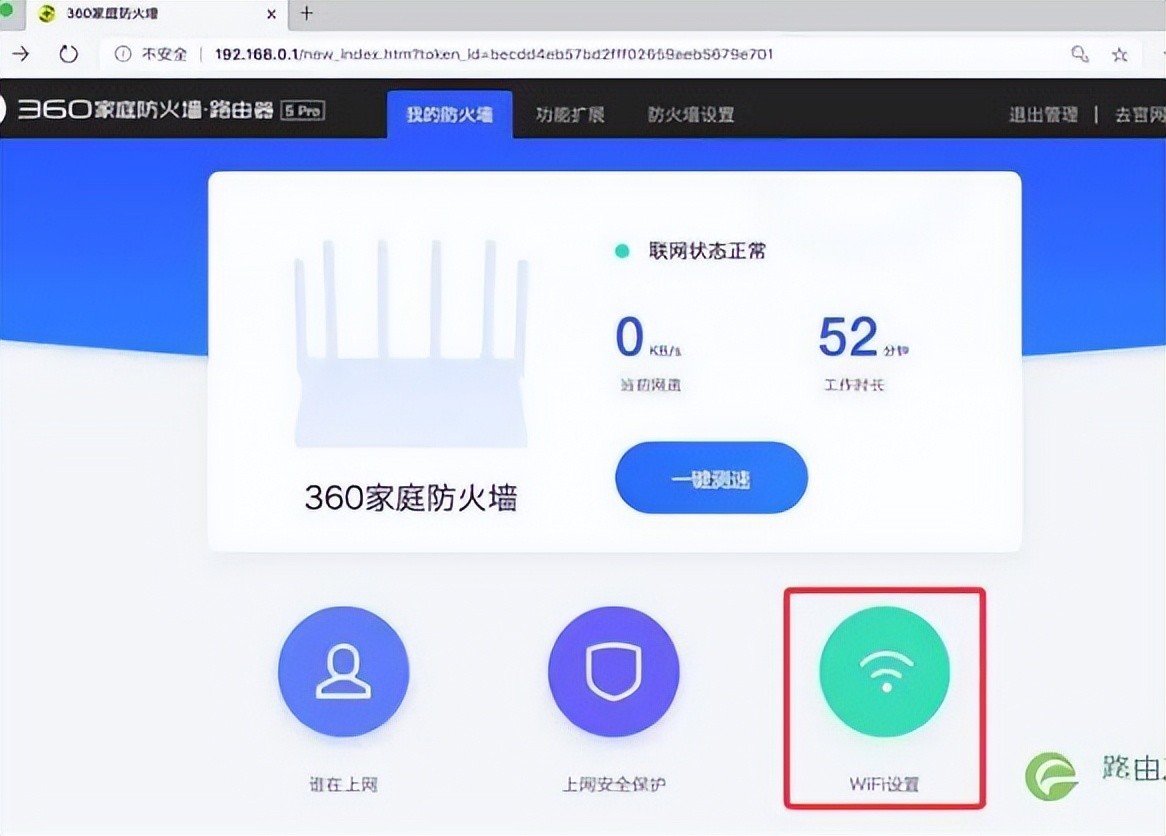Click the magnifier icon in the address bar
The image size is (1166, 836).
pyautogui.click(x=1079, y=54)
